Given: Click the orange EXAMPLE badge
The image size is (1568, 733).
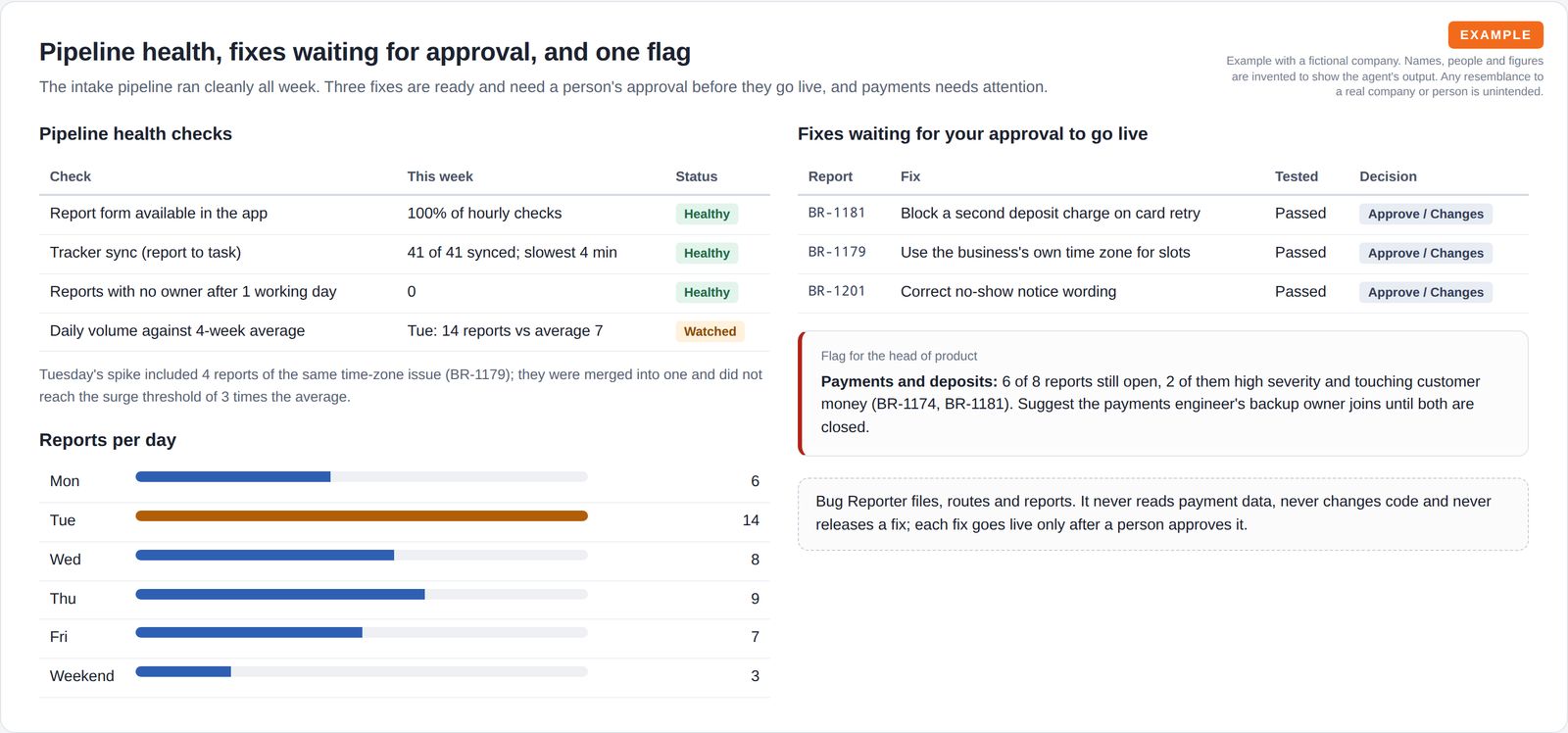Looking at the screenshot, I should [x=1495, y=35].
